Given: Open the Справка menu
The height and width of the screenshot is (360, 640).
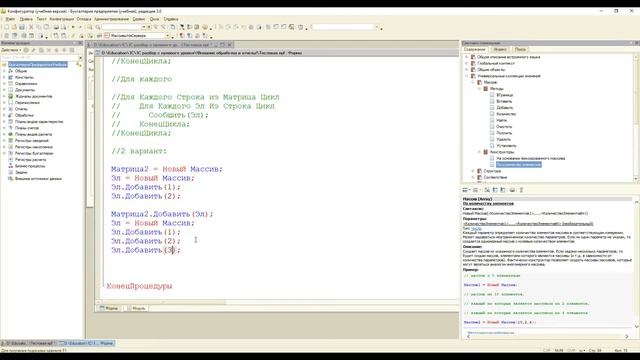Looking at the screenshot, I should (171, 19).
